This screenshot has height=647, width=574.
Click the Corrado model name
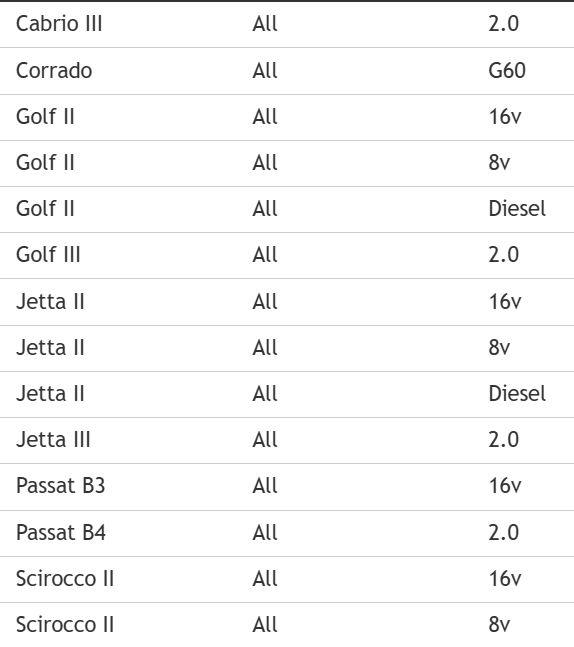(54, 71)
